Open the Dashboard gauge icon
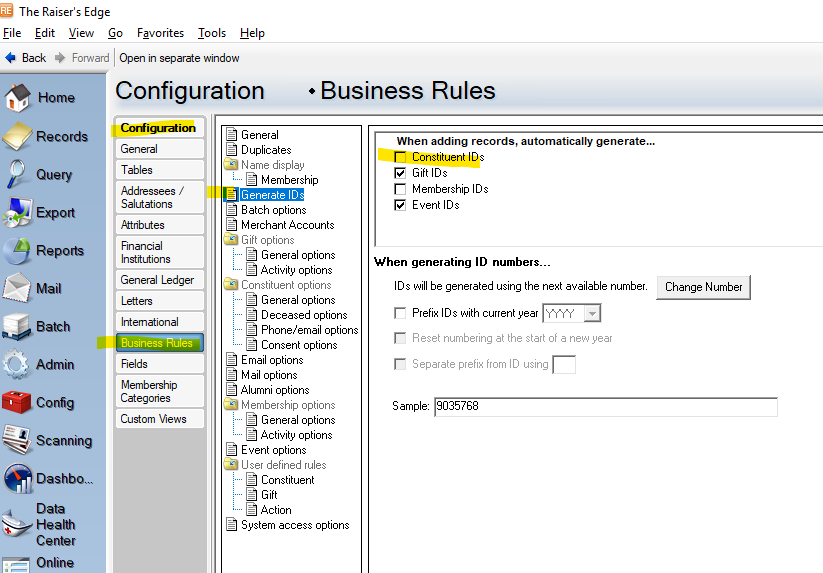Screen dimensions: 823x573 tap(17, 479)
